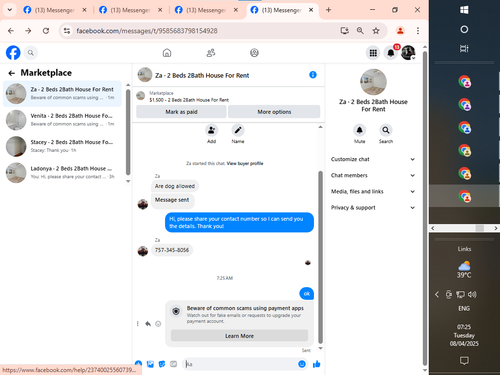Viewport: 500px width, 375px height.
Task: Bookmark this page with the star icon
Action: [x=376, y=31]
